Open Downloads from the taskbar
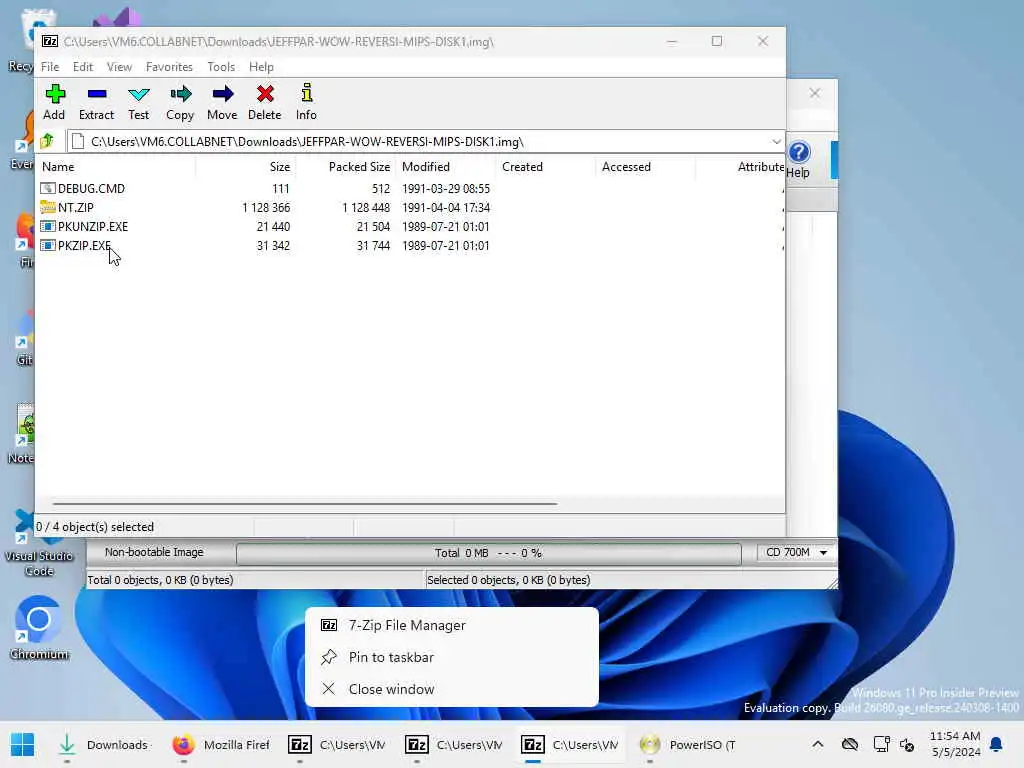This screenshot has height=768, width=1024. pyautogui.click(x=104, y=744)
